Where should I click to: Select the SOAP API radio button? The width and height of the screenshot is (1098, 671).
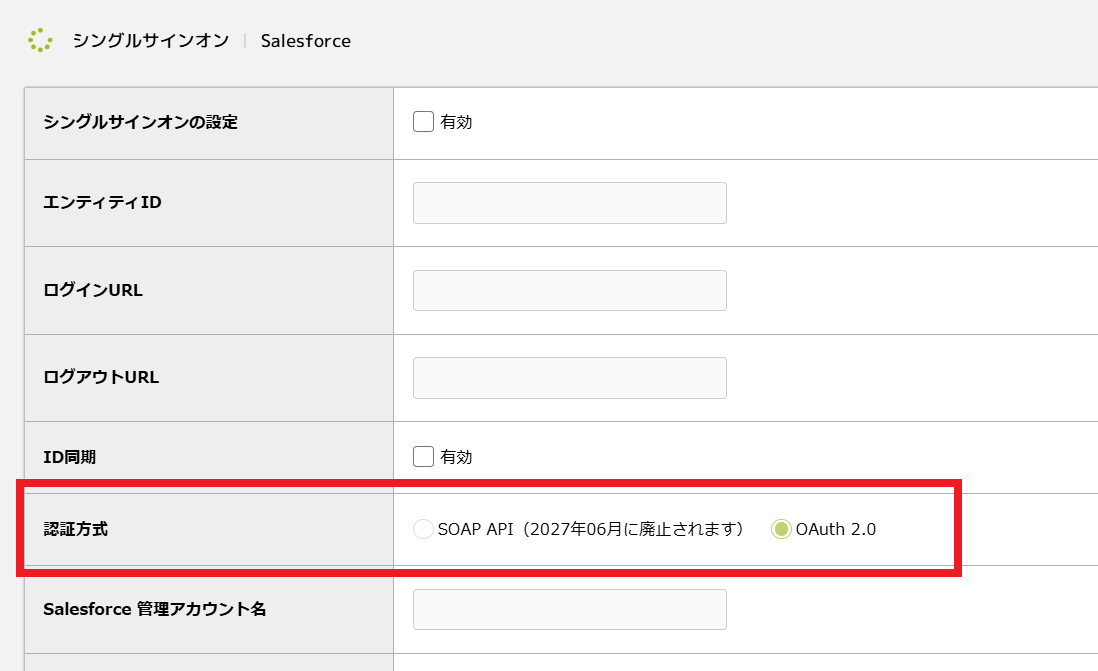pyautogui.click(x=423, y=529)
